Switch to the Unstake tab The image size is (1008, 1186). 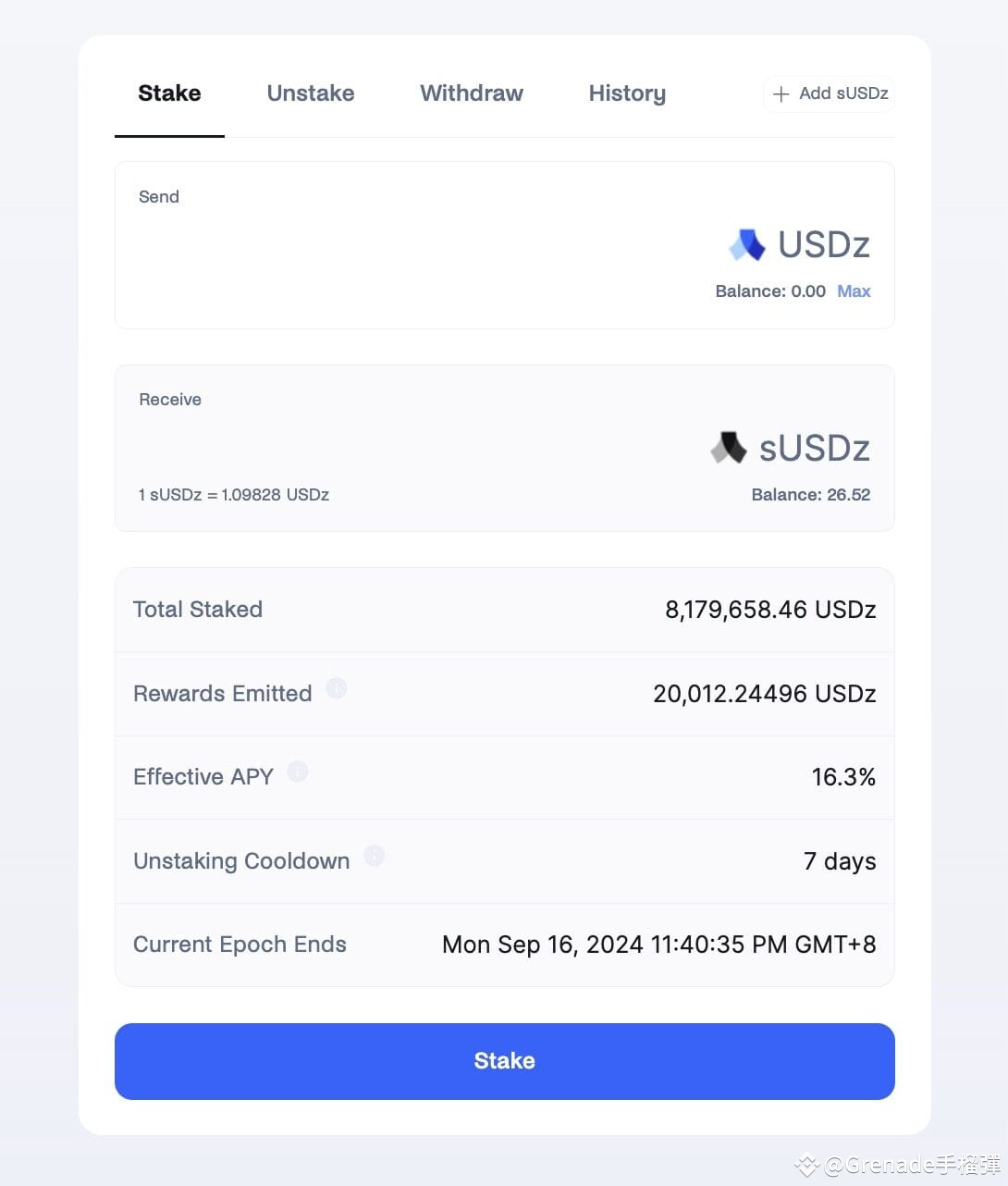(311, 93)
